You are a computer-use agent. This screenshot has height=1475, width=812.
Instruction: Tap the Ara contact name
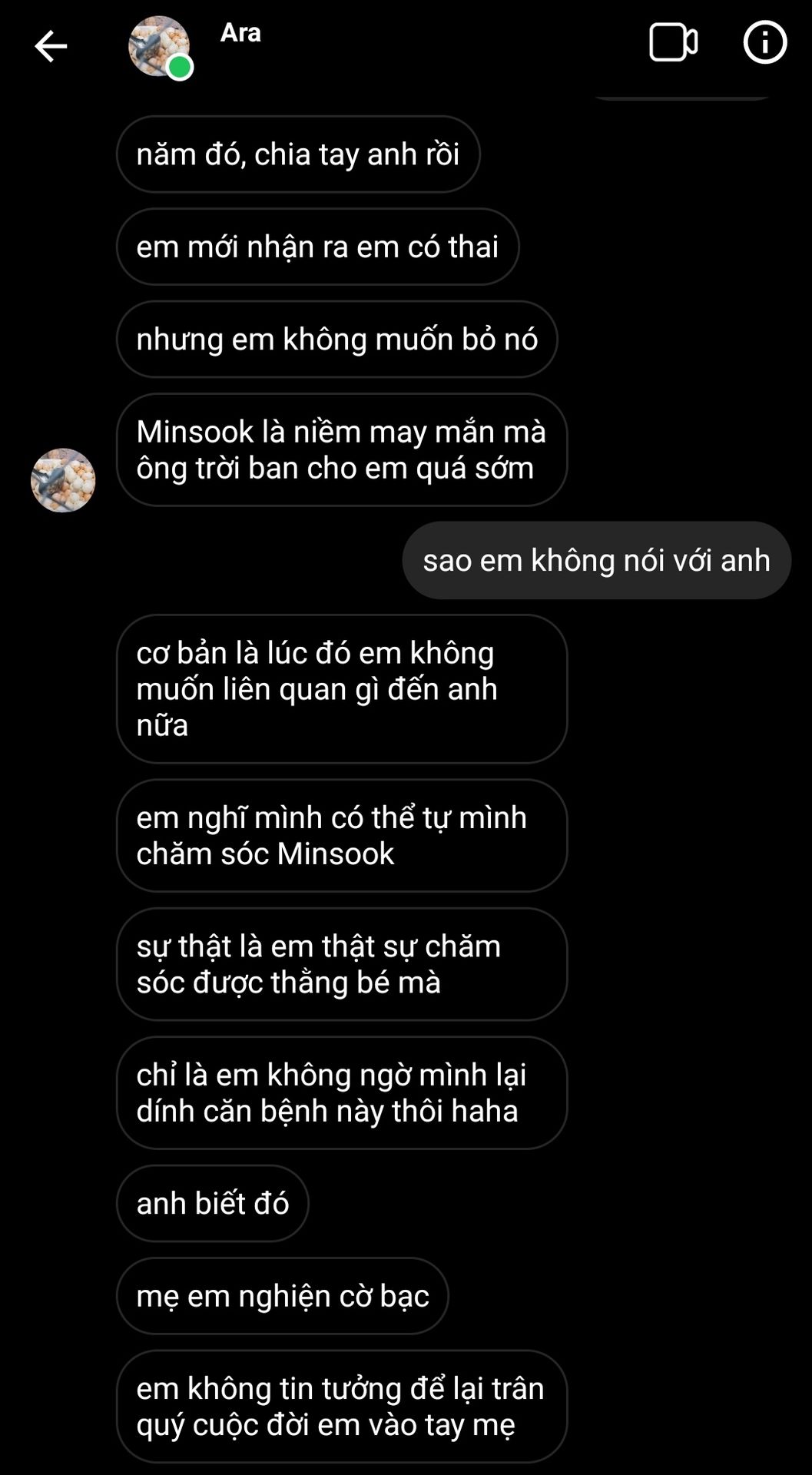coord(240,33)
